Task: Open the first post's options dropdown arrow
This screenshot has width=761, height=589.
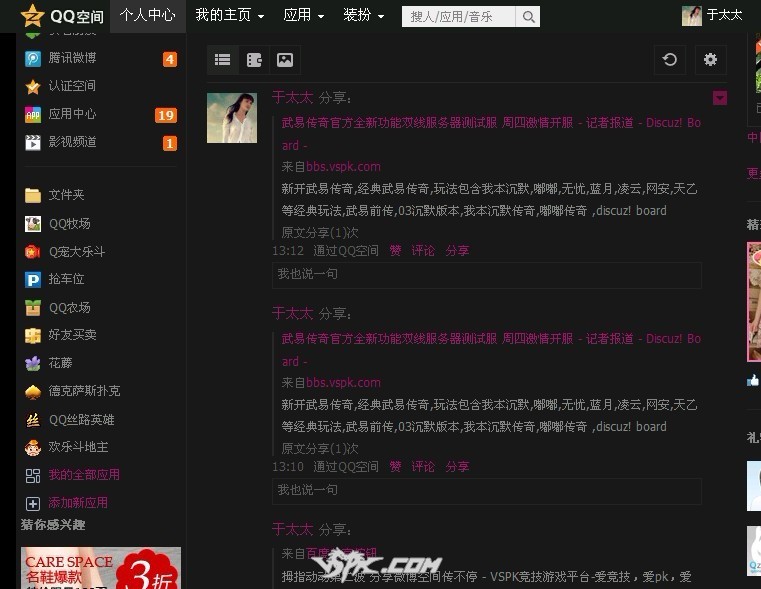Action: (x=720, y=98)
